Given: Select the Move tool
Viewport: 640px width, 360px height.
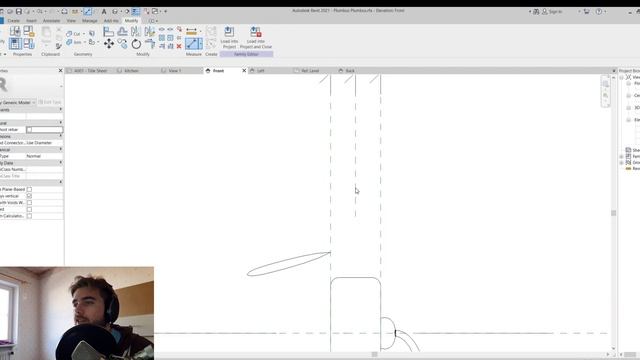Looking at the screenshot, I should point(109,43).
